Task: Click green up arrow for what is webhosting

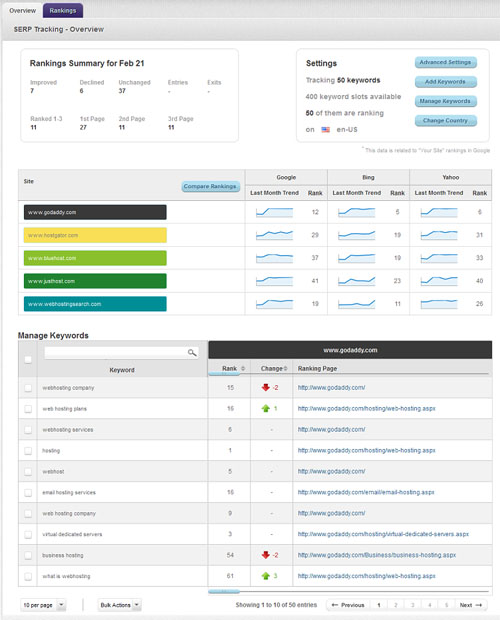Action: pos(266,576)
